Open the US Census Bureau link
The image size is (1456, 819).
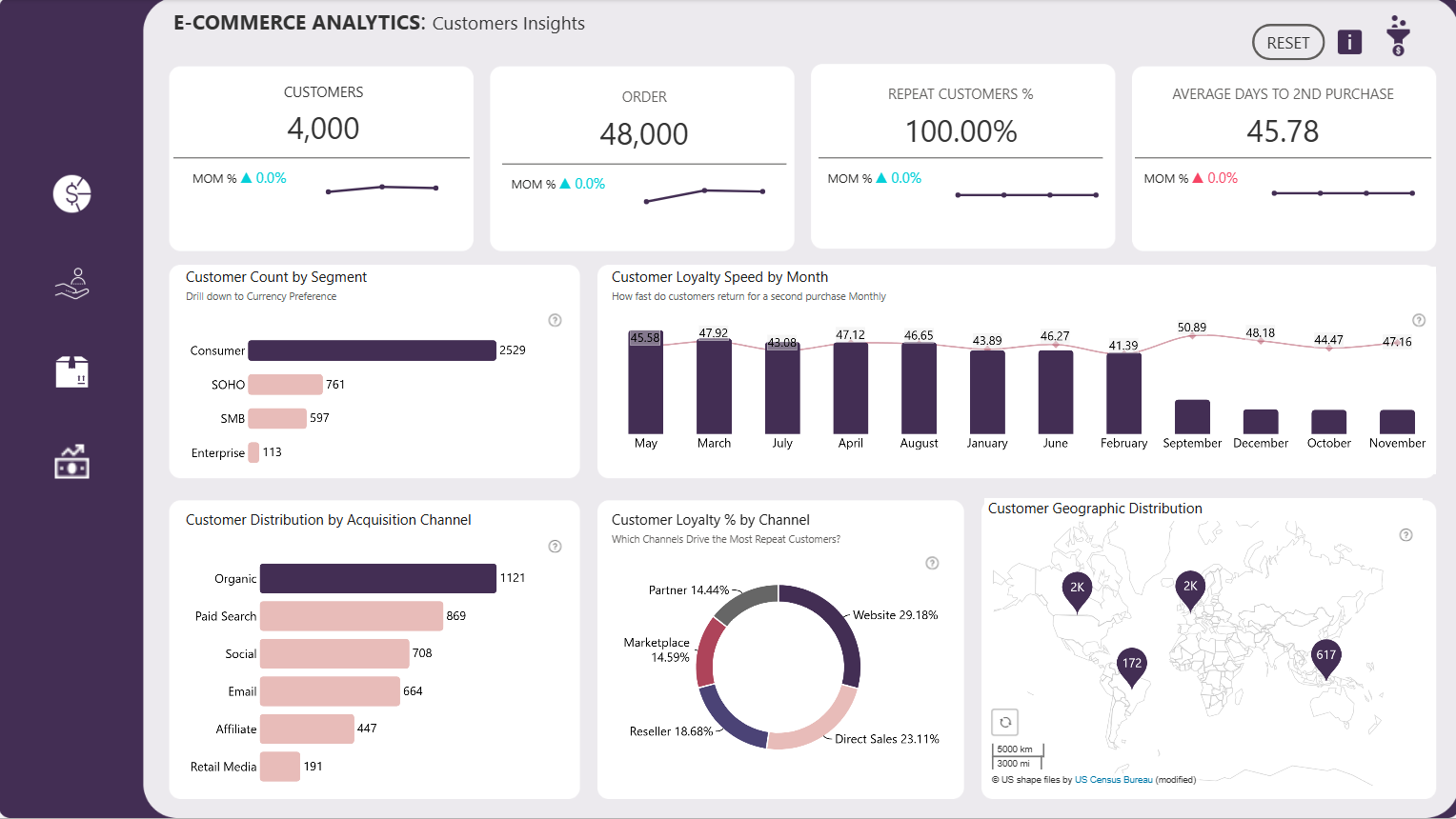(x=1113, y=780)
